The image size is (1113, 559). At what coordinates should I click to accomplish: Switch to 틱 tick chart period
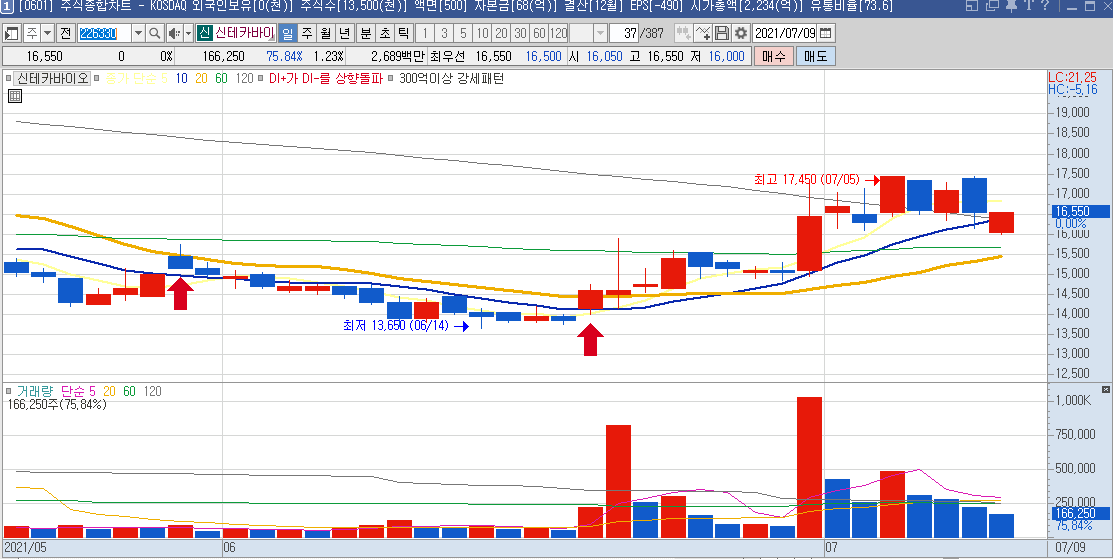403,33
